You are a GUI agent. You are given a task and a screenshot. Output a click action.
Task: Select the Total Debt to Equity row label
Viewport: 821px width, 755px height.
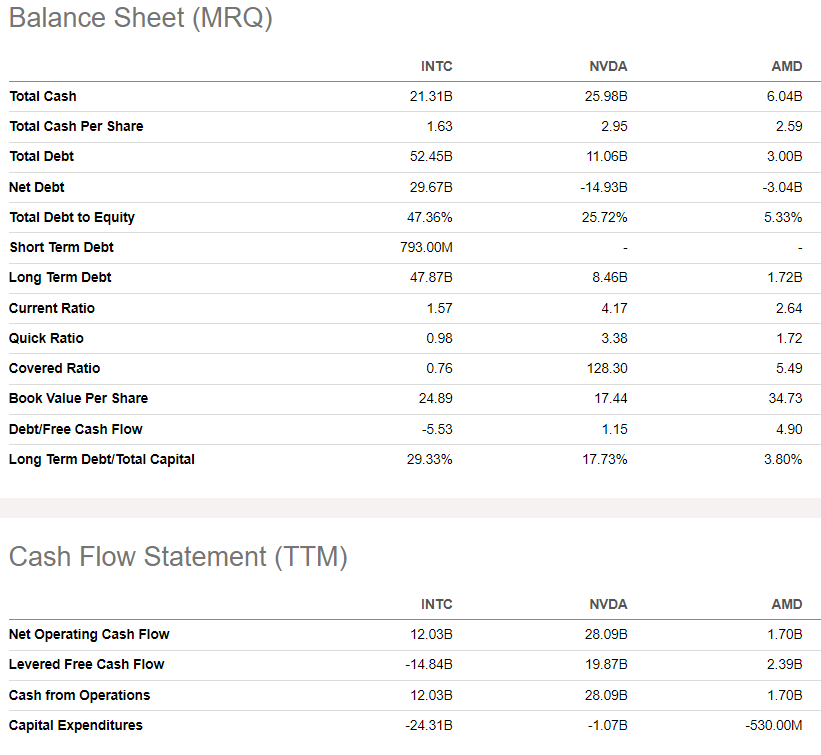[72, 217]
